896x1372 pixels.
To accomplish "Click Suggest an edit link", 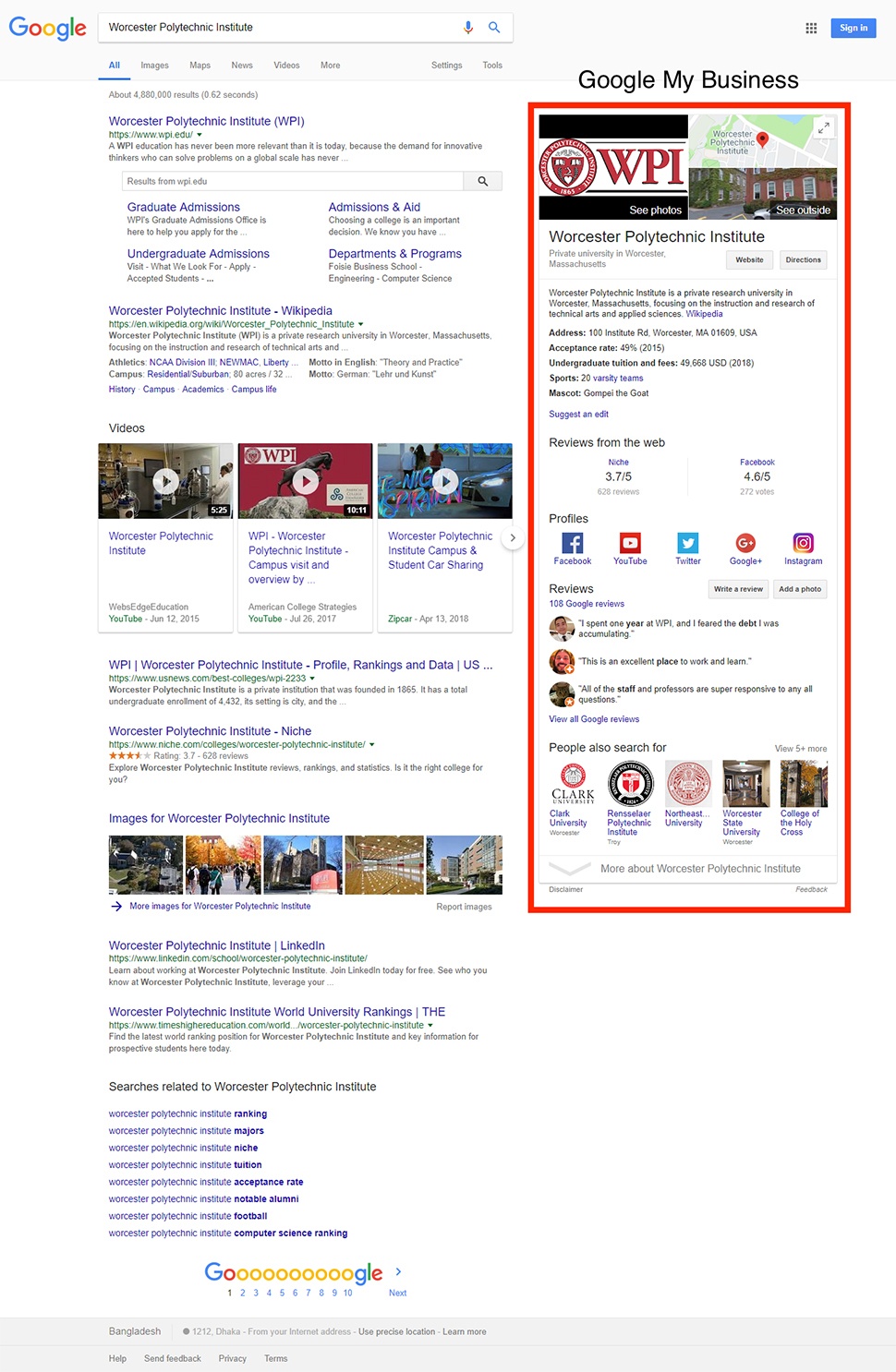I will pos(578,415).
